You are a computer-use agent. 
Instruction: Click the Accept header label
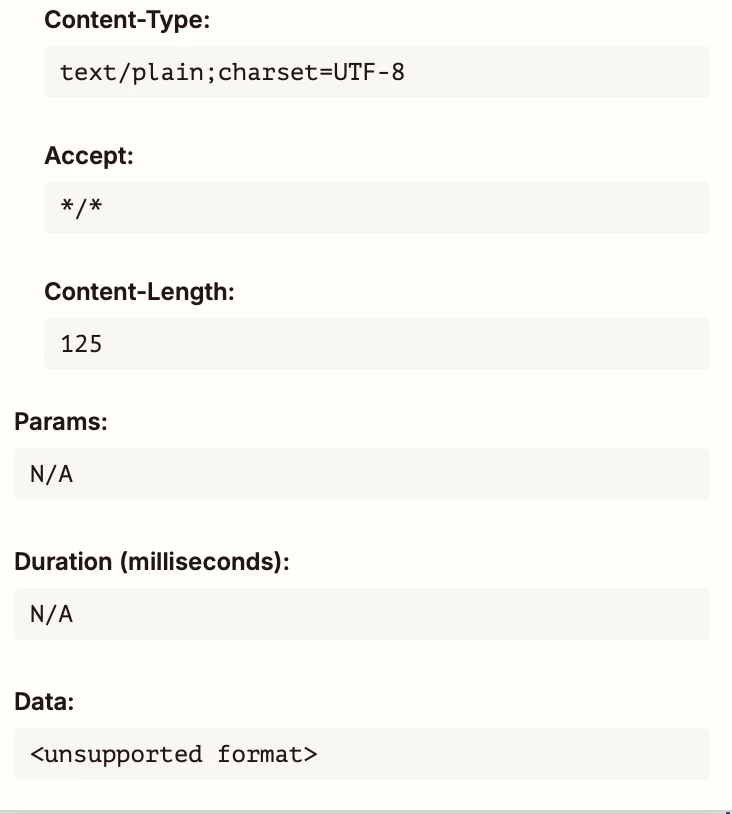coord(89,156)
